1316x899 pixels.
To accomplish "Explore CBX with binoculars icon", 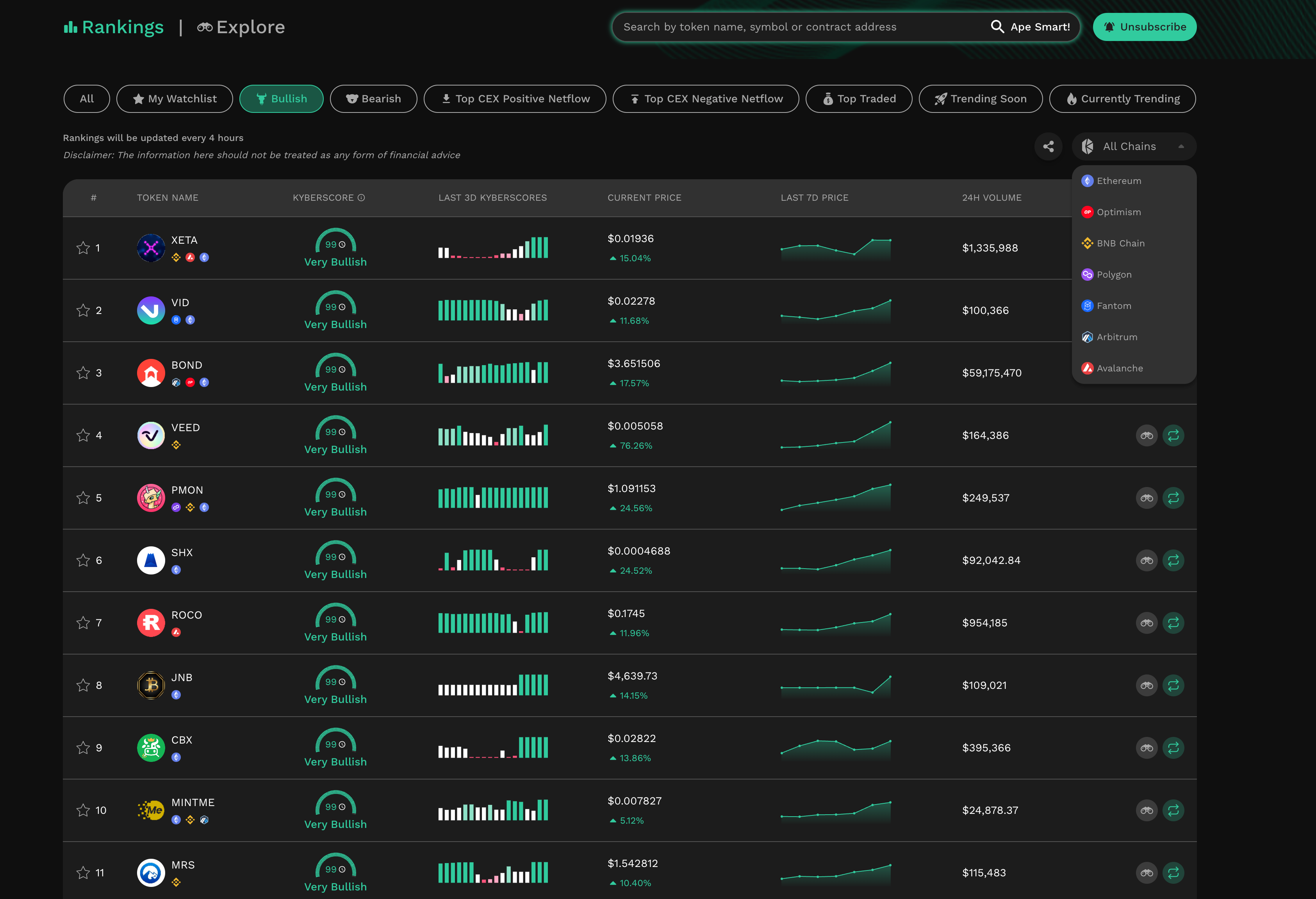I will pos(1147,748).
